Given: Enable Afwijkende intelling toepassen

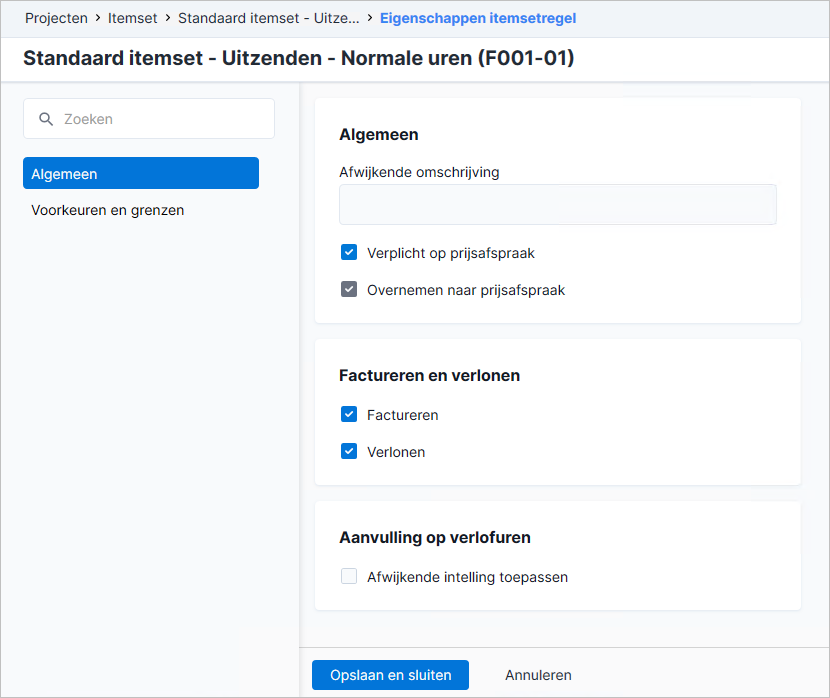Looking at the screenshot, I should [x=349, y=576].
